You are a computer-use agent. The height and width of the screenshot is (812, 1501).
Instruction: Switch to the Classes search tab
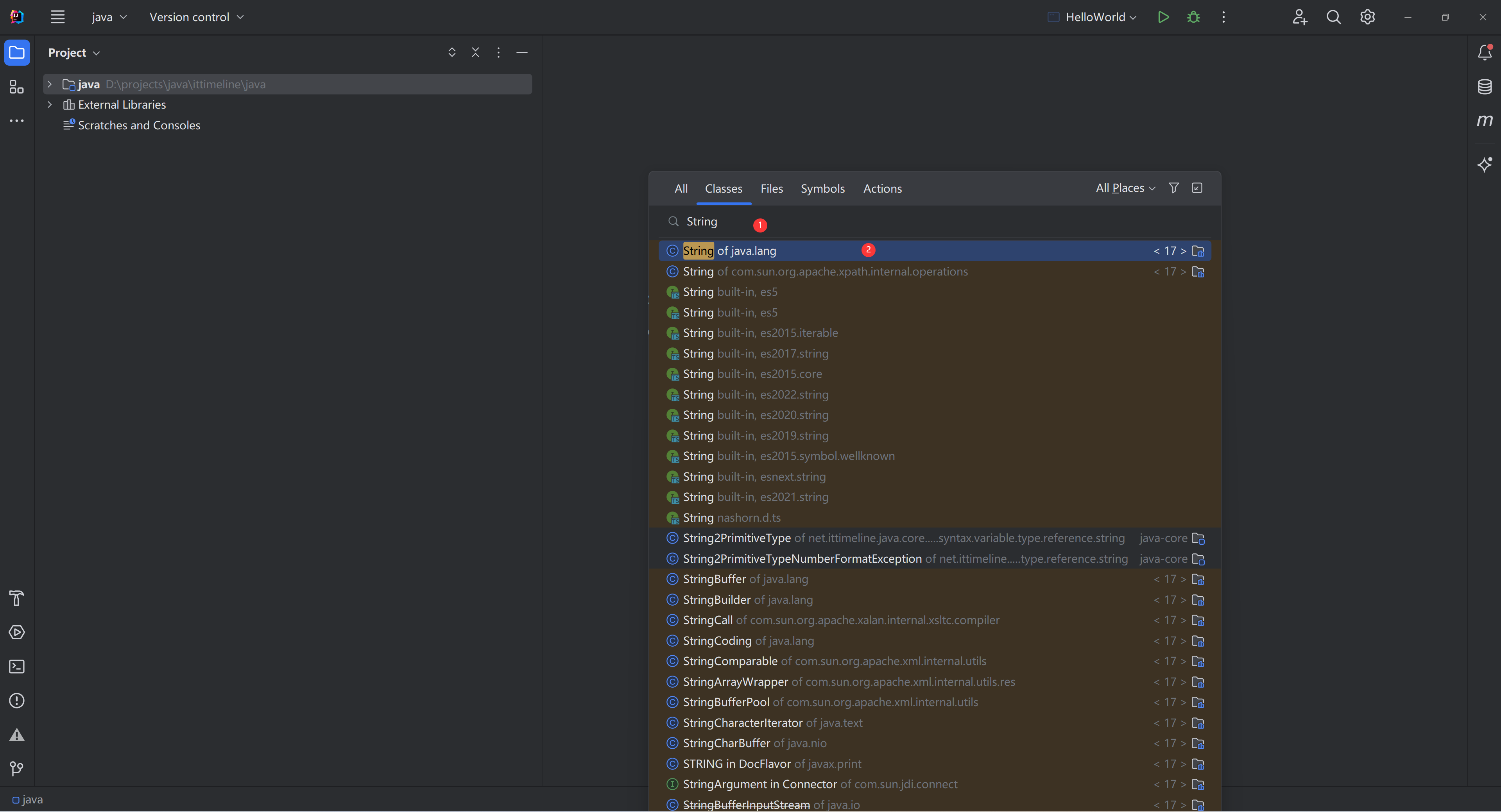tap(724, 188)
